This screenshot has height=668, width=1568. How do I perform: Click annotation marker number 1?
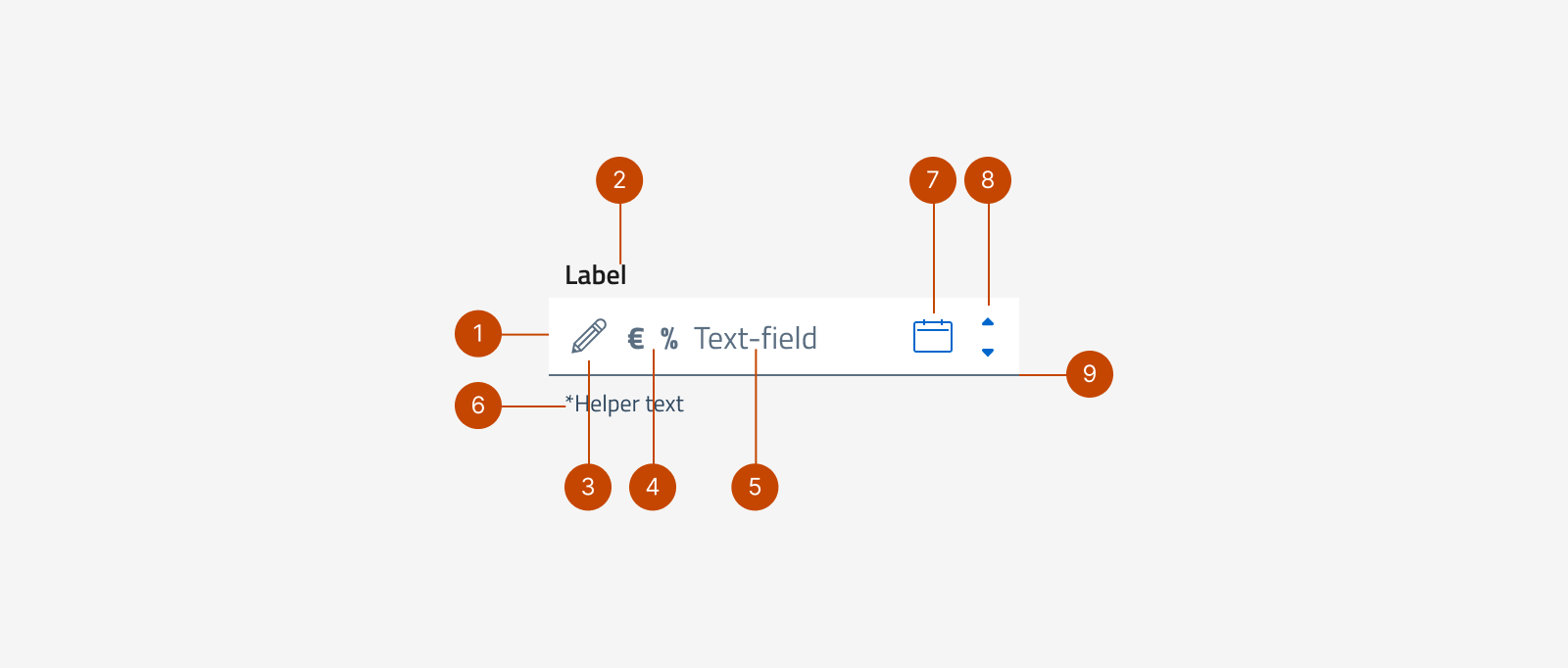478,333
